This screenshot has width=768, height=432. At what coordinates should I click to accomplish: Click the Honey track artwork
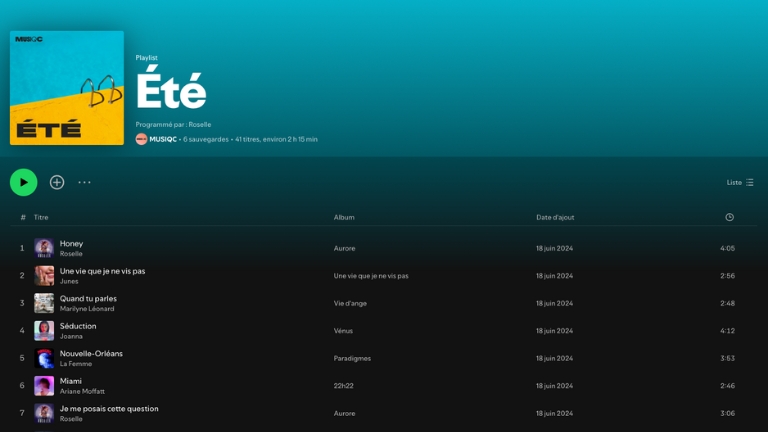[x=44, y=248]
